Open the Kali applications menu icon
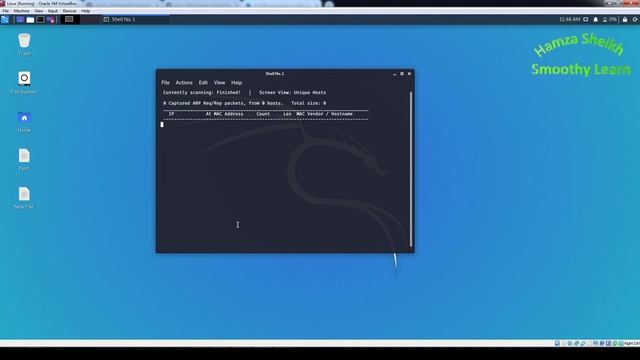Viewport: 640px width, 360px height. 5,19
